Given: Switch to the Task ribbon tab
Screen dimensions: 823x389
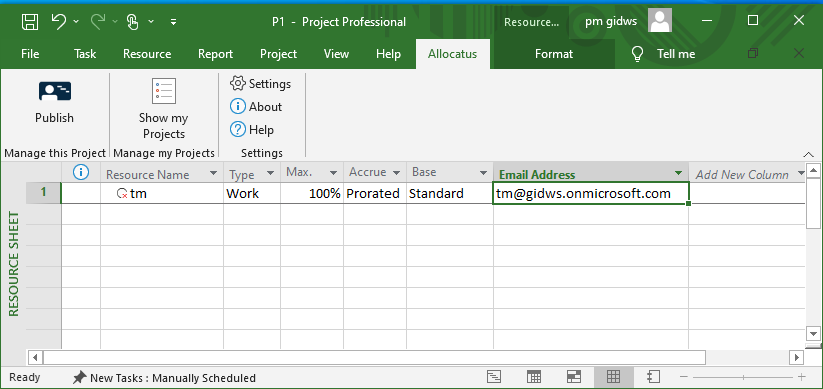Looking at the screenshot, I should coord(85,54).
